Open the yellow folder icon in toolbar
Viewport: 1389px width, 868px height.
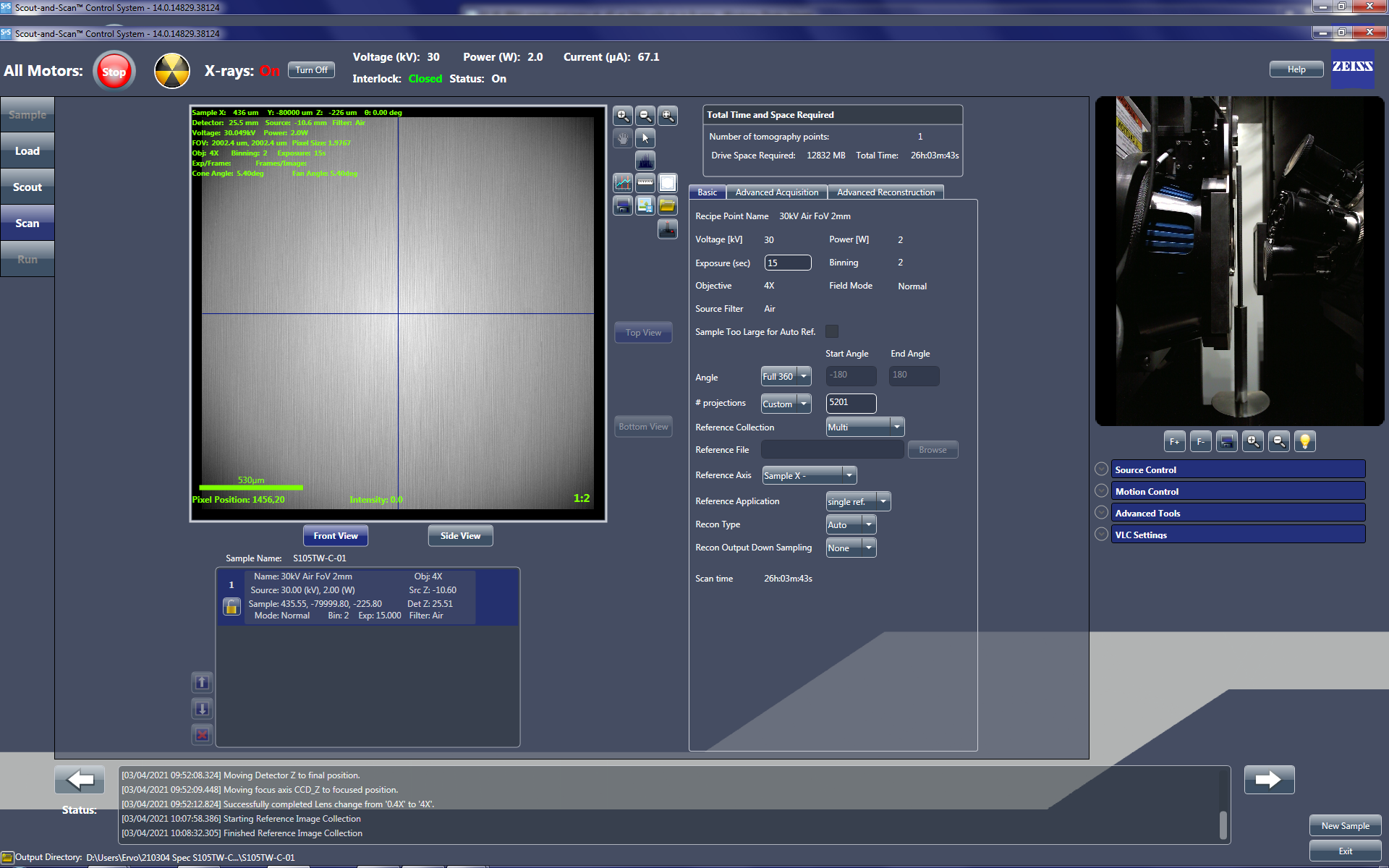[667, 206]
